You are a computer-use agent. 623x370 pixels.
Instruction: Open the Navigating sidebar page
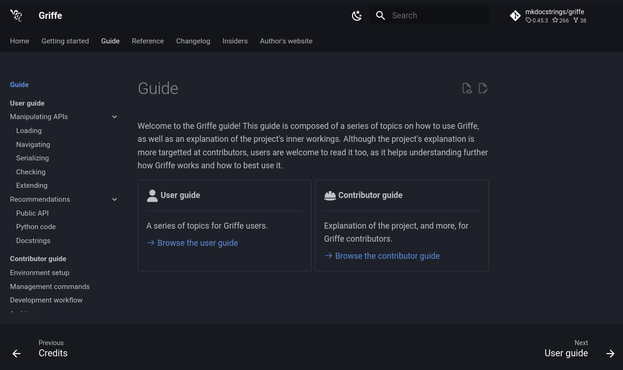click(x=33, y=145)
